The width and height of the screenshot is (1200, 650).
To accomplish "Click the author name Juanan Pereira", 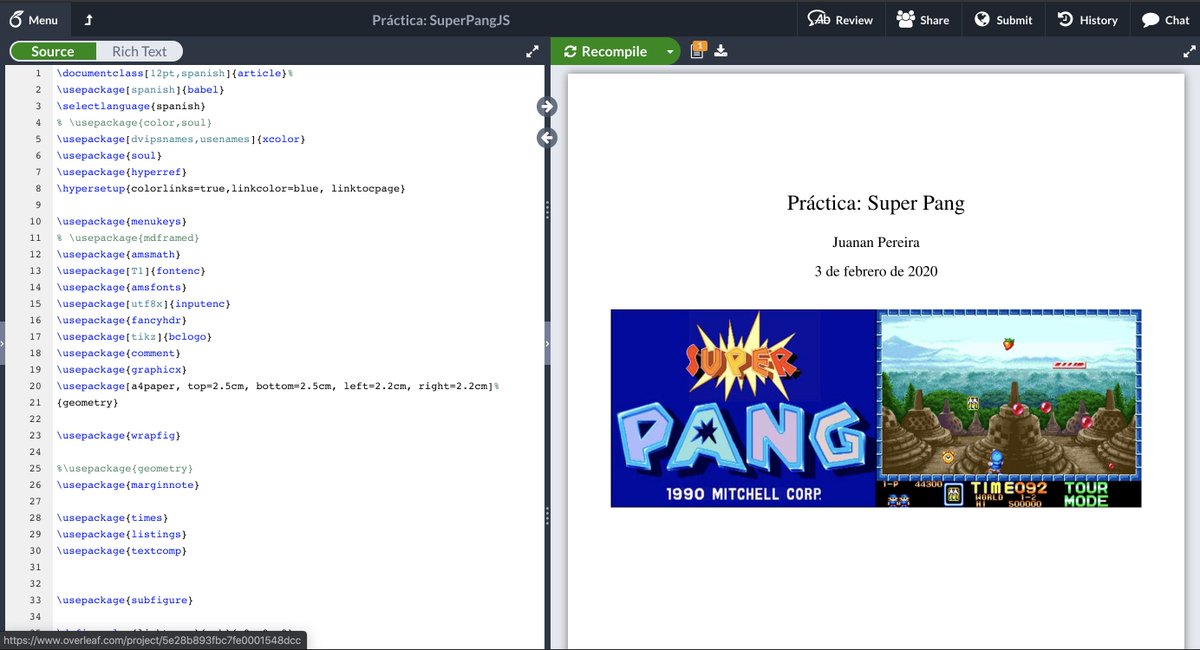I will point(876,243).
